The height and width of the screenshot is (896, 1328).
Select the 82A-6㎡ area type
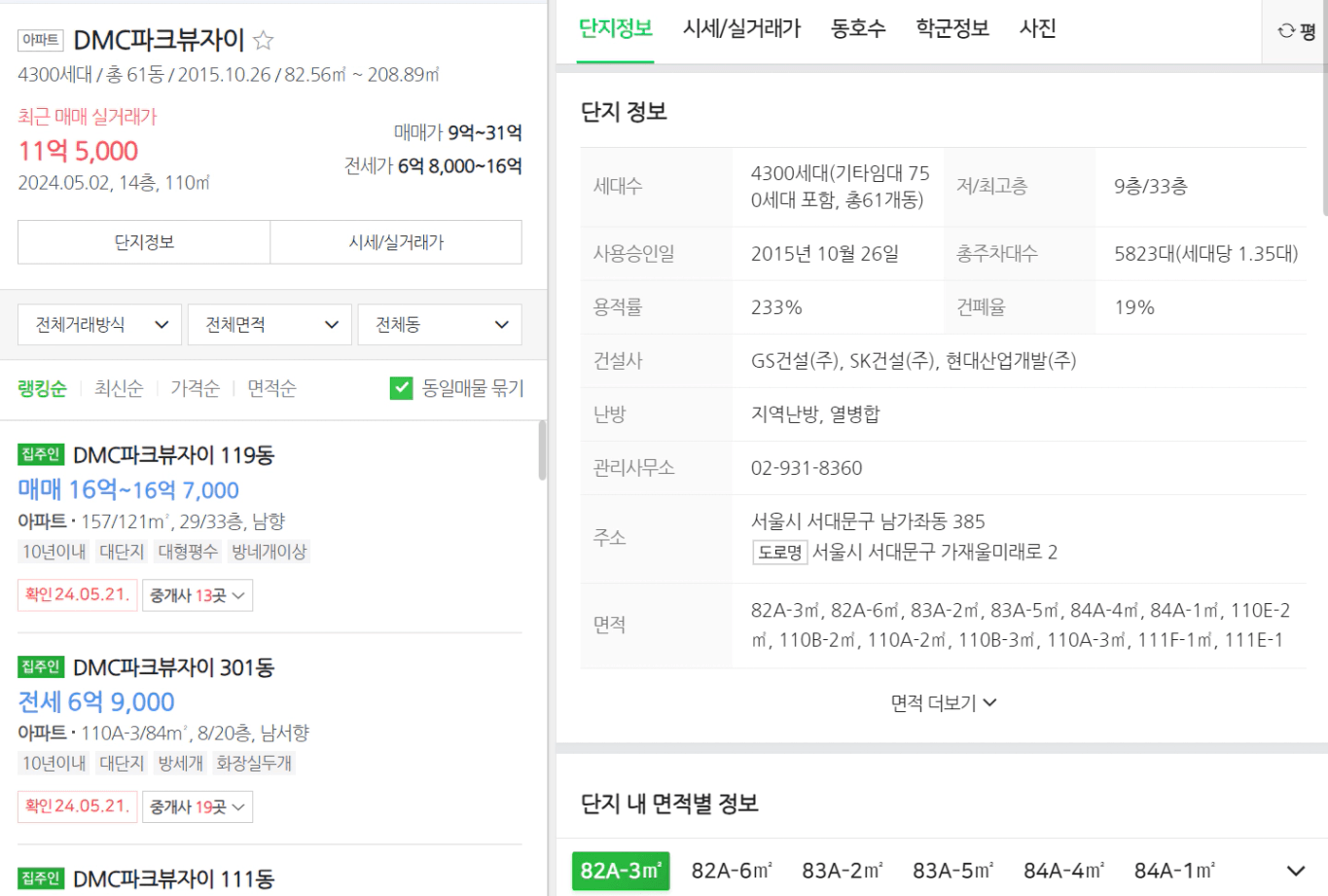coord(732,871)
